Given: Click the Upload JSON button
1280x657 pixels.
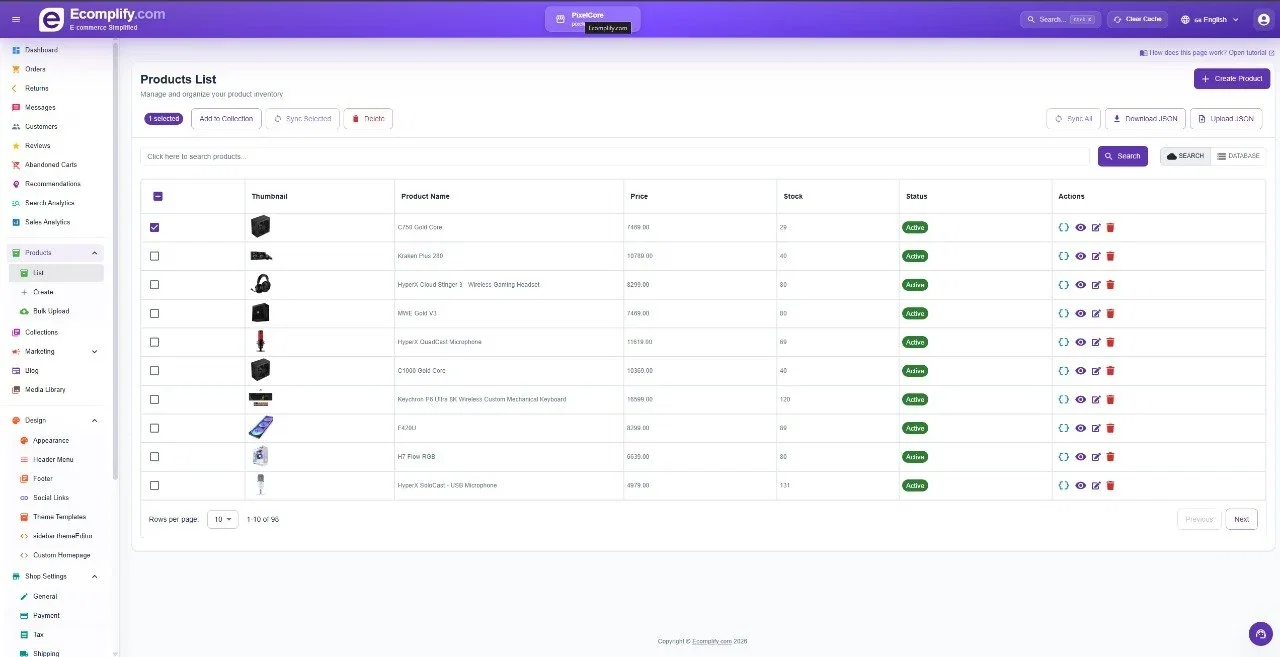Looking at the screenshot, I should 1226,119.
